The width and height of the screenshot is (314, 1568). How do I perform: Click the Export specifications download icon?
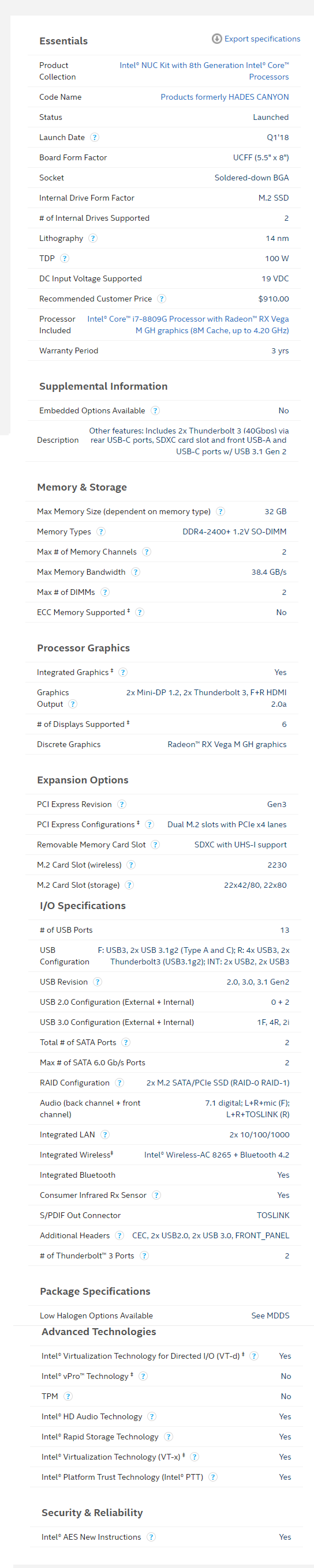[x=216, y=39]
